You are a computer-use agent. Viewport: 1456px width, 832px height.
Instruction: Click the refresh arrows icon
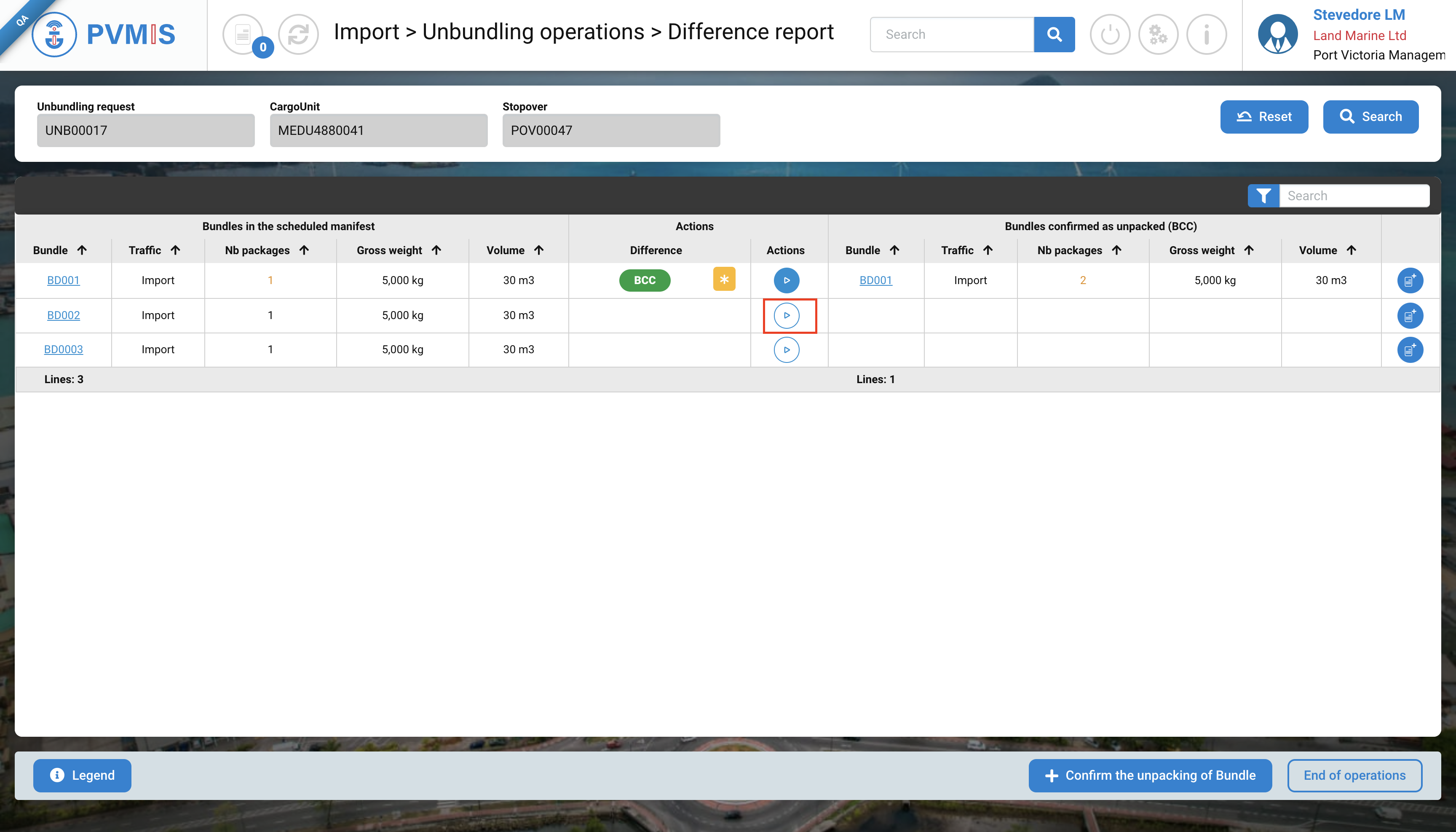click(298, 34)
